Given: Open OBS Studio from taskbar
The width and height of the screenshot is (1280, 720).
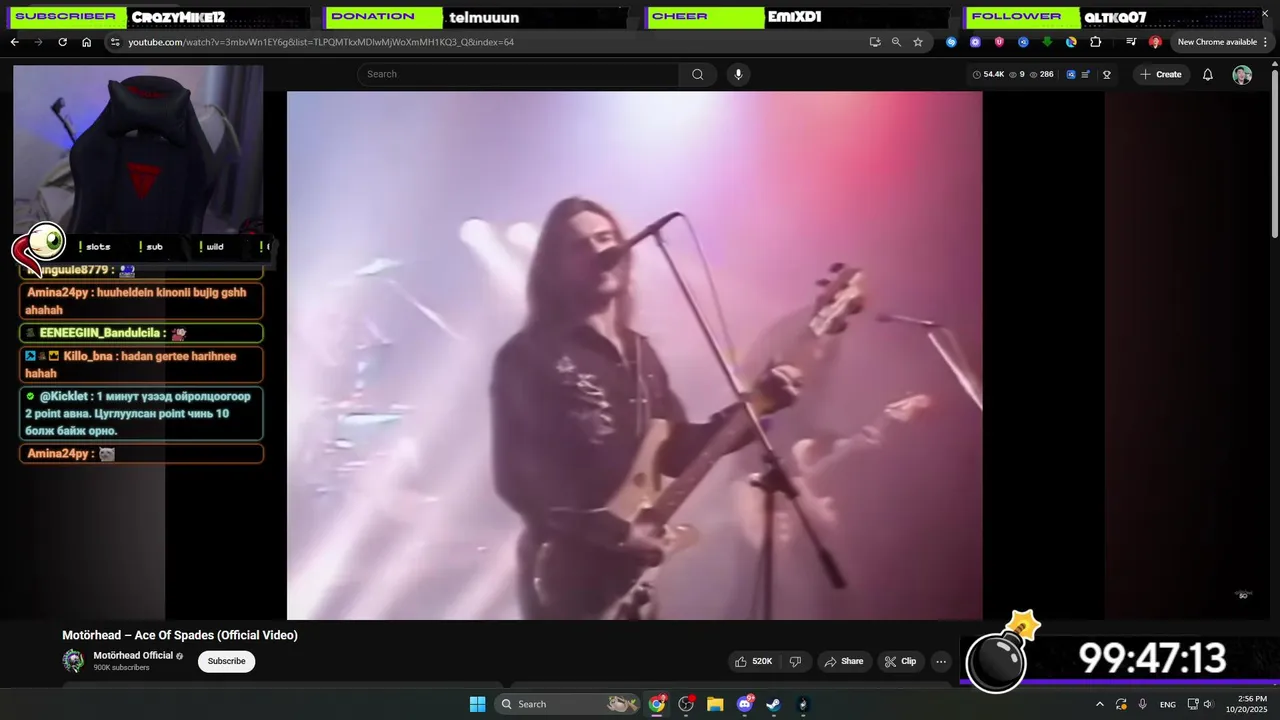Looking at the screenshot, I should [686, 704].
